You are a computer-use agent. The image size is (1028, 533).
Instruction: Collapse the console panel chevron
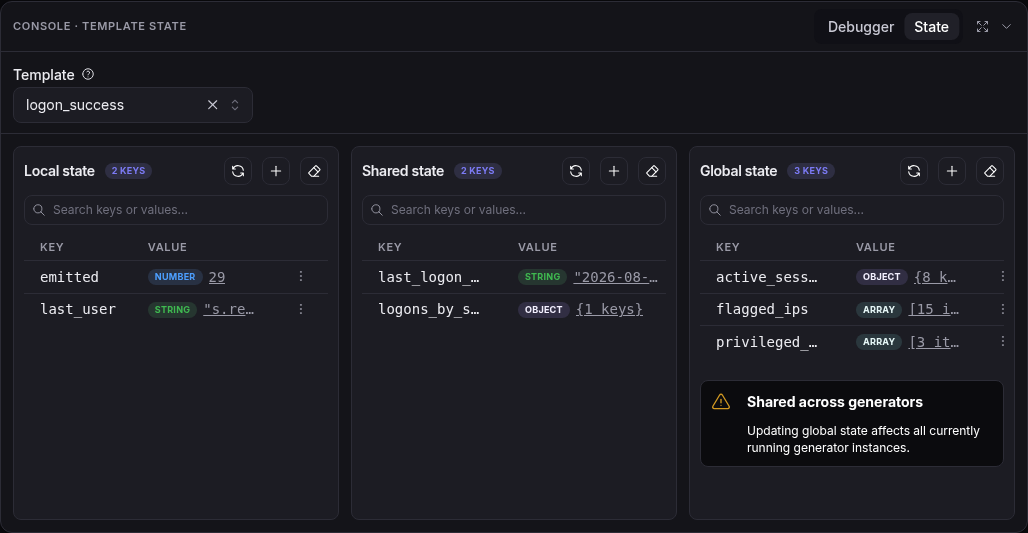[x=1006, y=27]
